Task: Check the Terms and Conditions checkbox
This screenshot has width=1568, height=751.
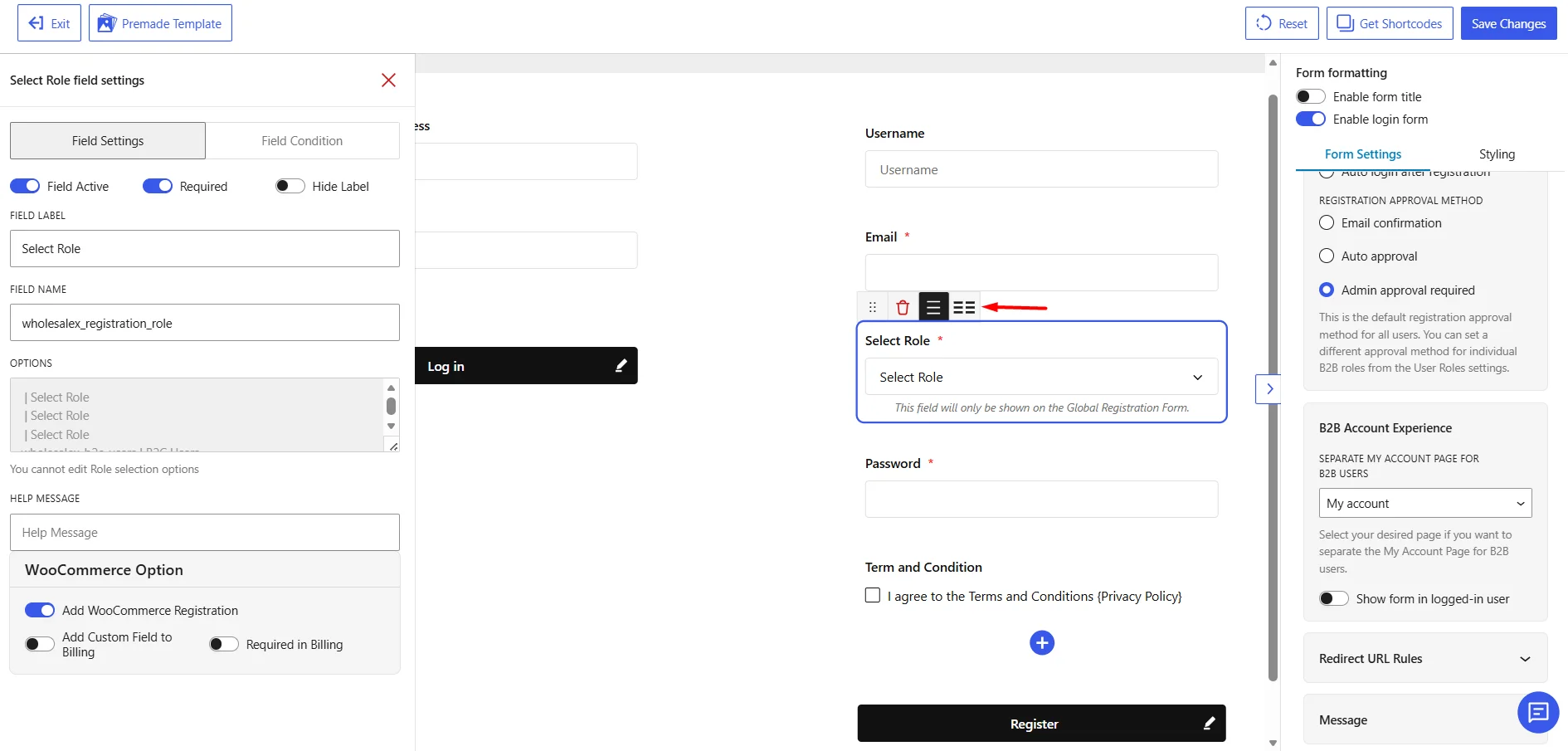Action: [873, 595]
